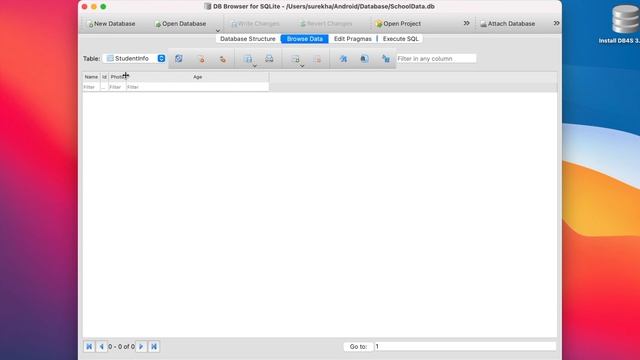
Task: Print the currently browsed table
Action: point(269,59)
